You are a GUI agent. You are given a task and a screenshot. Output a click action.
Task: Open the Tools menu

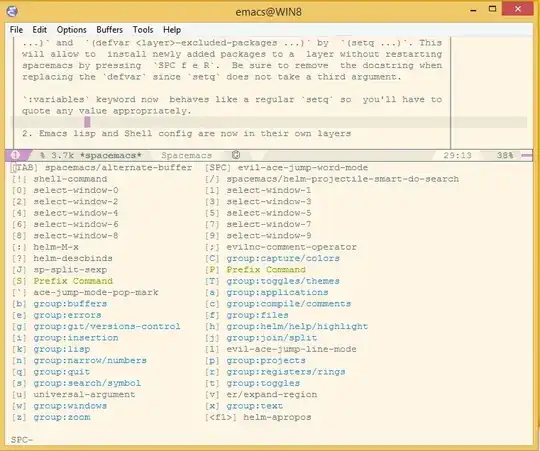(143, 30)
